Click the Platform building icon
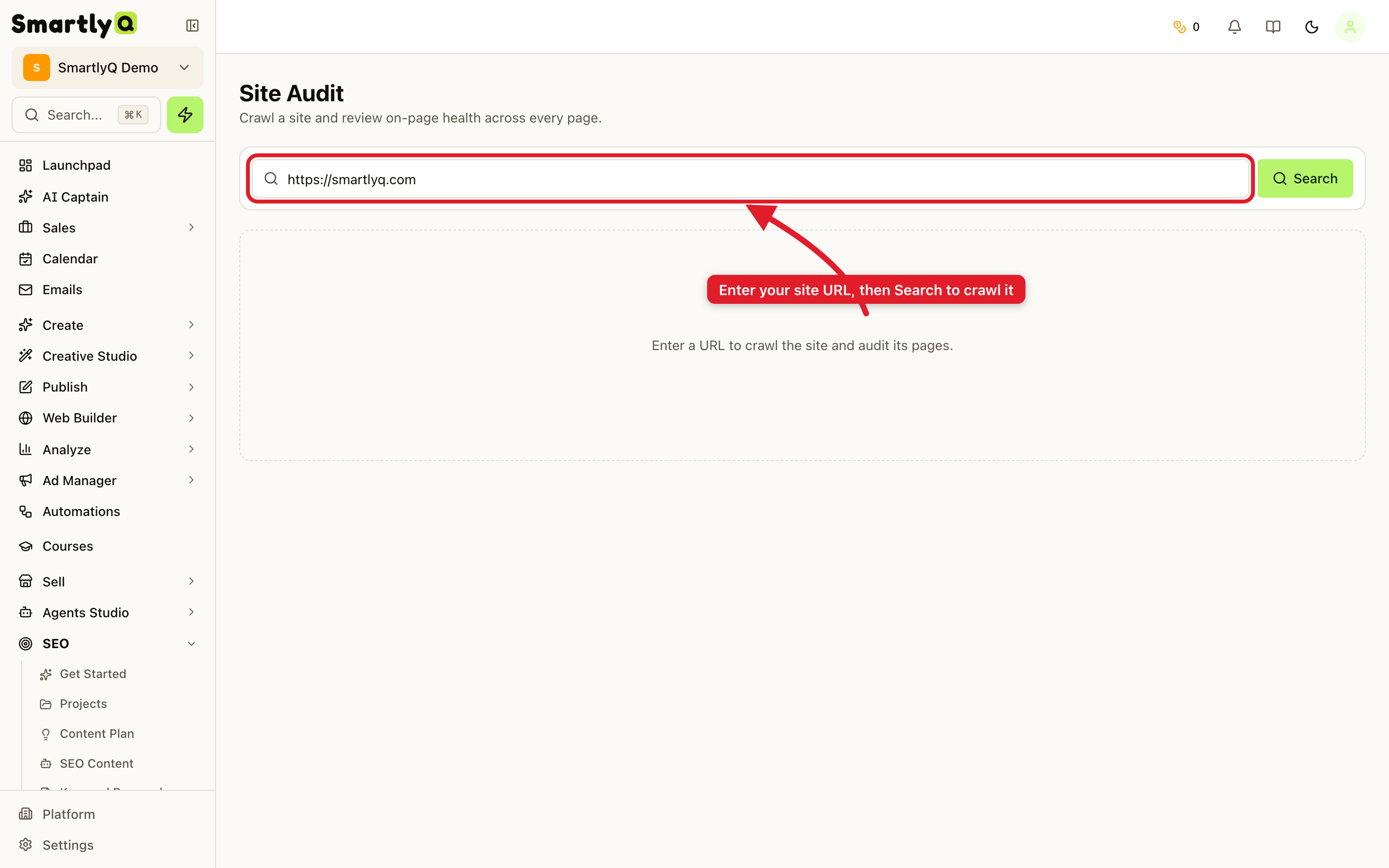Viewport: 1389px width, 868px height. click(25, 814)
